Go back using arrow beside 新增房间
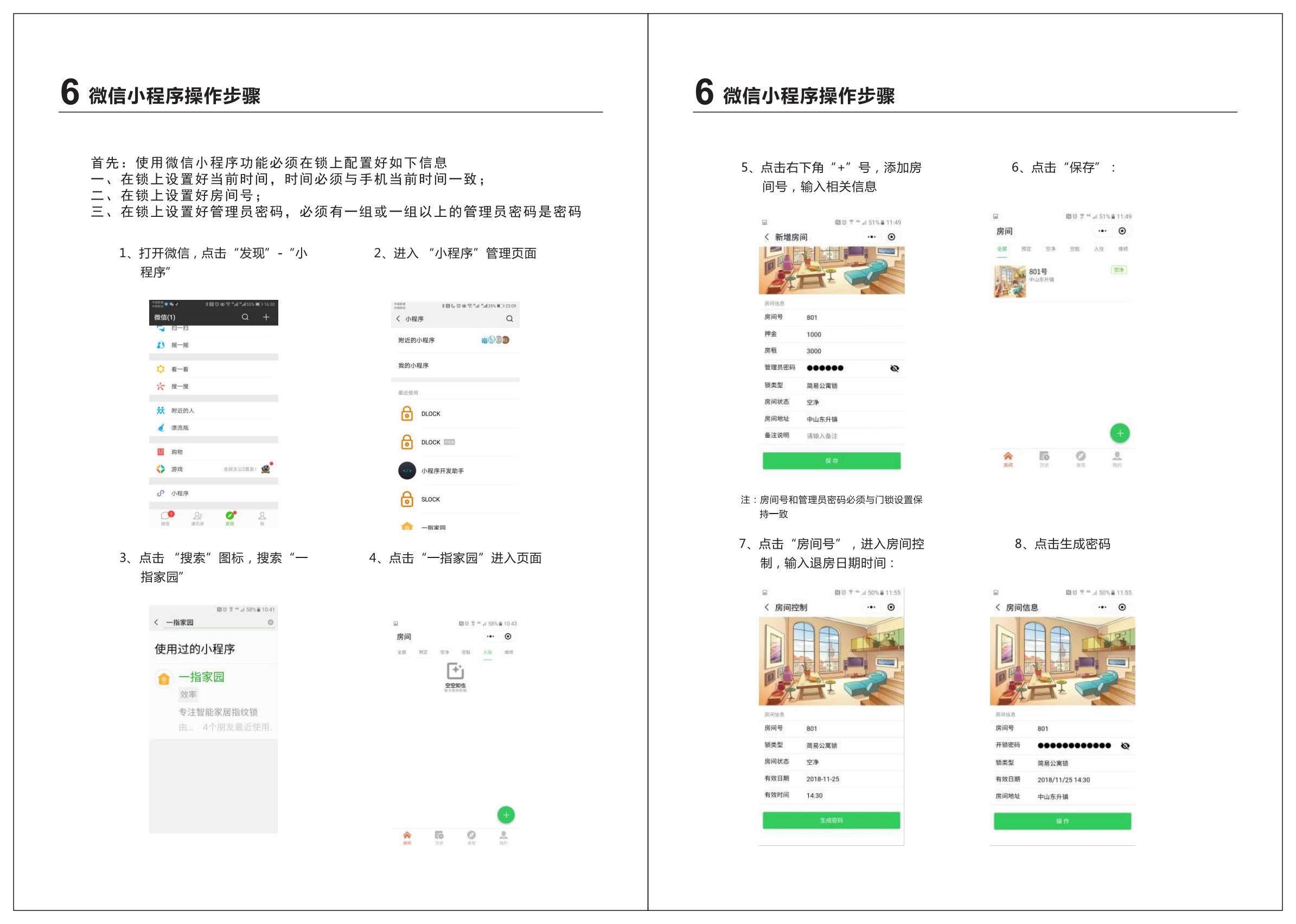 (x=767, y=236)
